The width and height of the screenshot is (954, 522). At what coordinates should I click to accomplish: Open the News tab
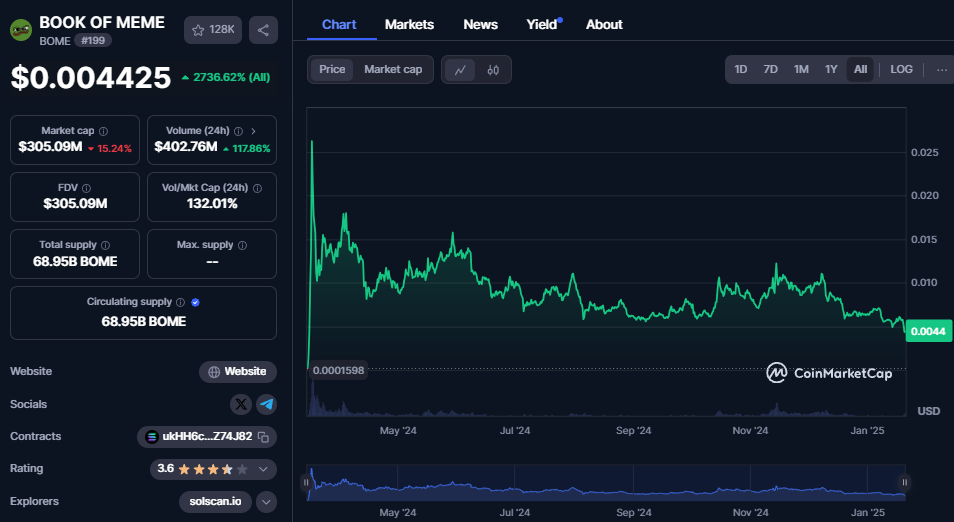click(x=481, y=24)
